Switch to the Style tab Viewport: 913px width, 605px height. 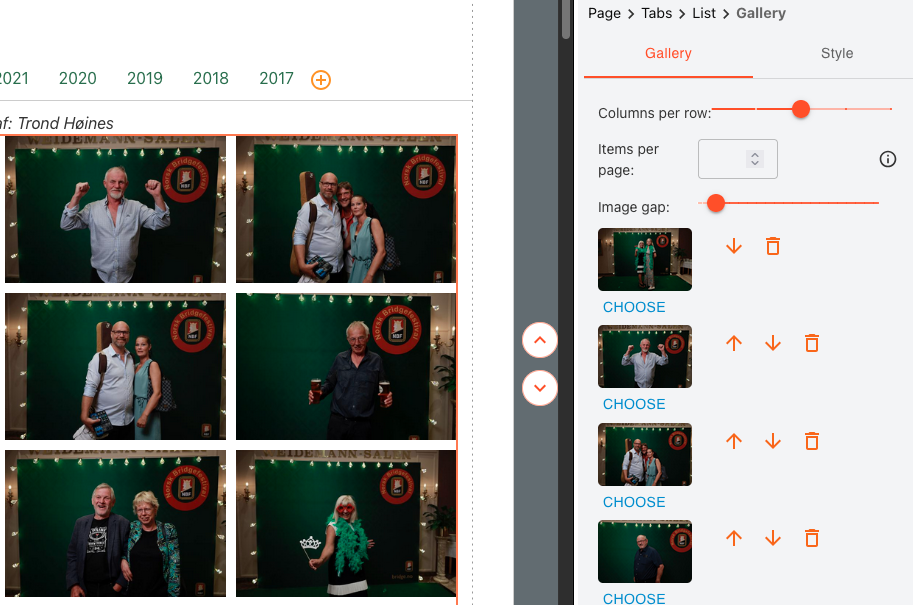836,53
